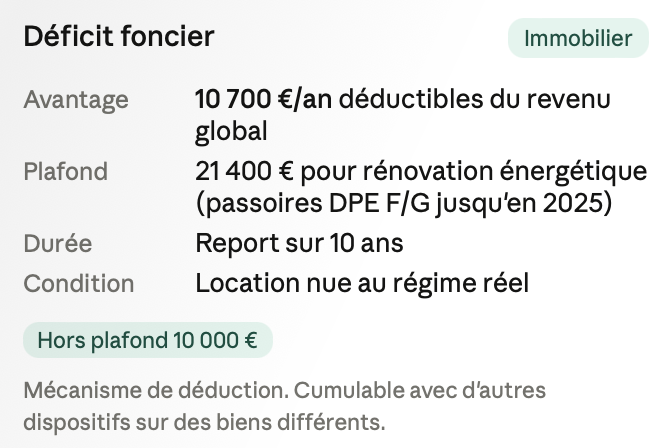This screenshot has width=670, height=448.
Task: Select the déductibles du revenu phrase
Action: (475, 99)
